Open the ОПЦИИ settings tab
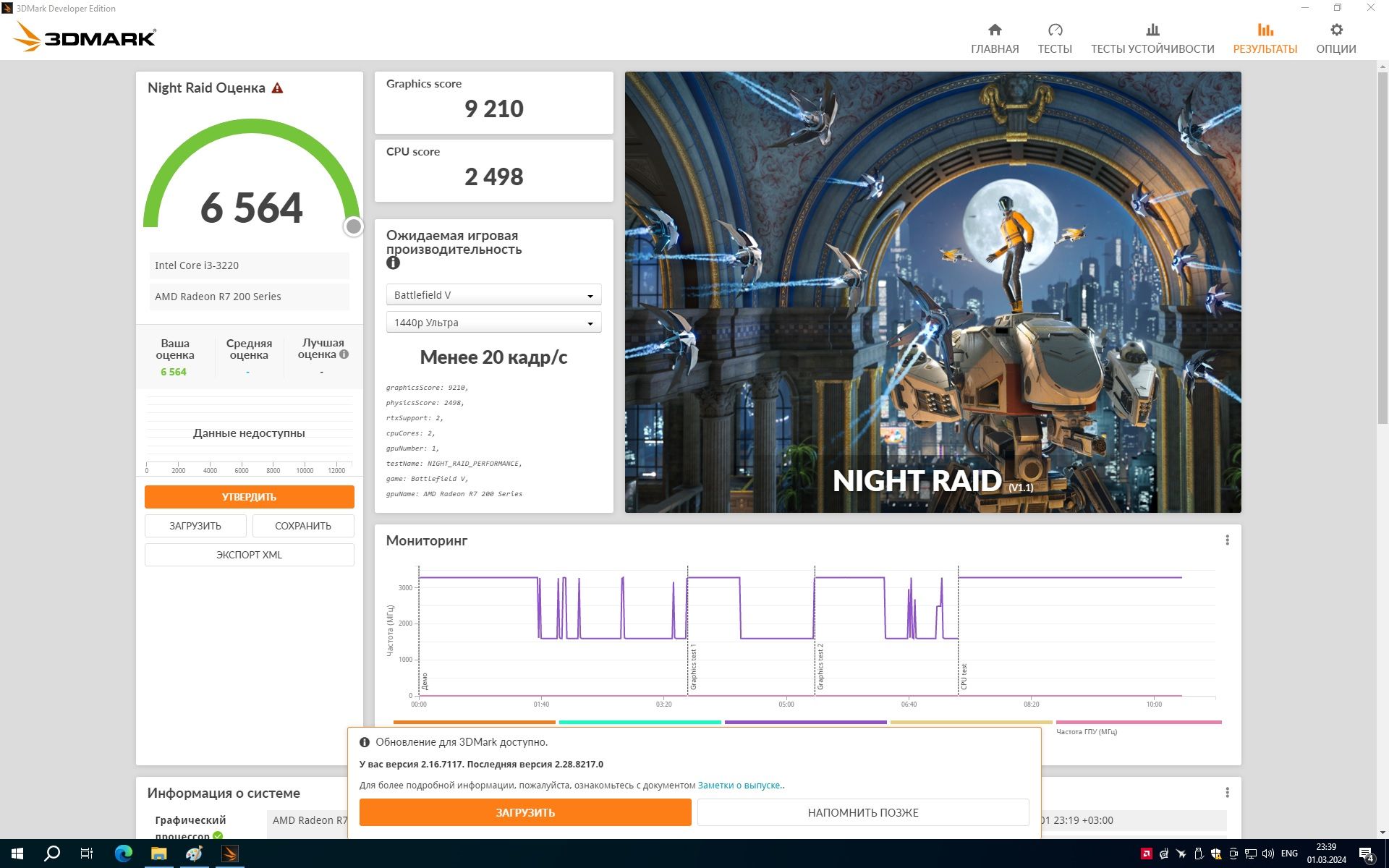 (x=1336, y=38)
